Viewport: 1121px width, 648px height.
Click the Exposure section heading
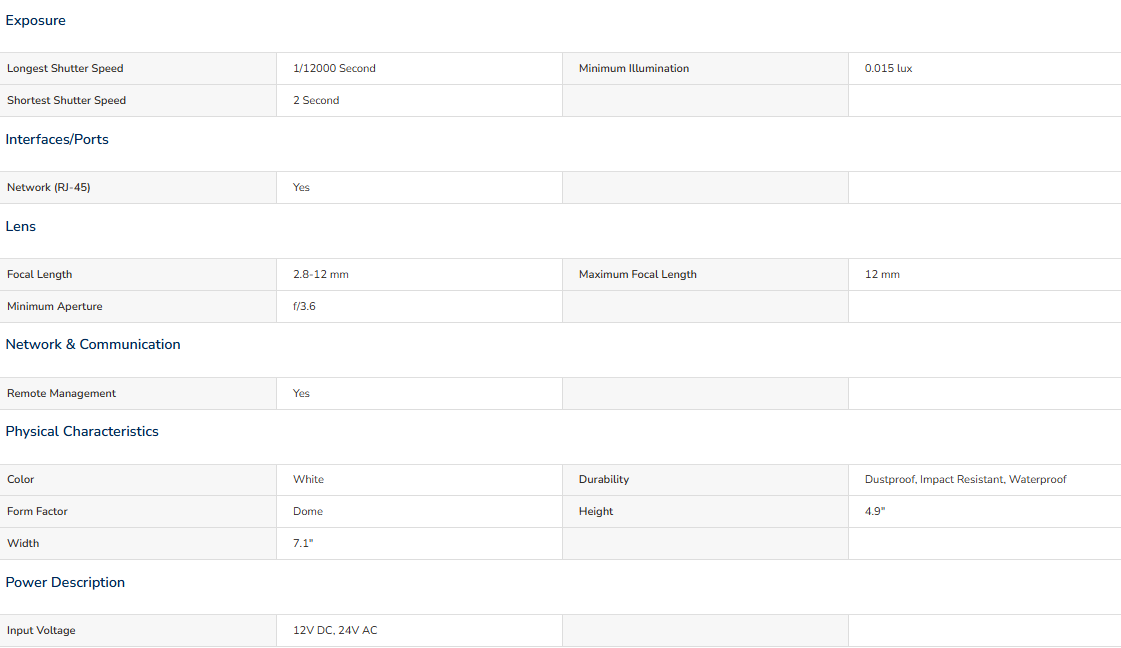coord(36,21)
